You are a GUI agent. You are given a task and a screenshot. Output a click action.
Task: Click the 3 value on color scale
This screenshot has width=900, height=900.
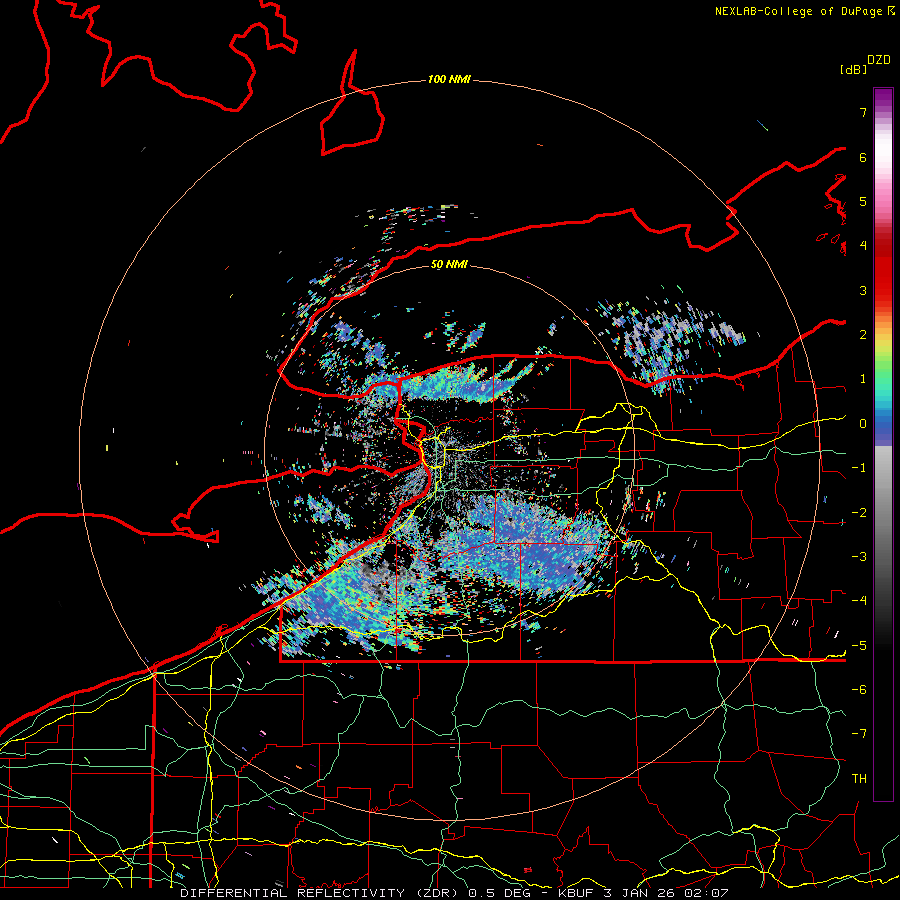coord(863,290)
